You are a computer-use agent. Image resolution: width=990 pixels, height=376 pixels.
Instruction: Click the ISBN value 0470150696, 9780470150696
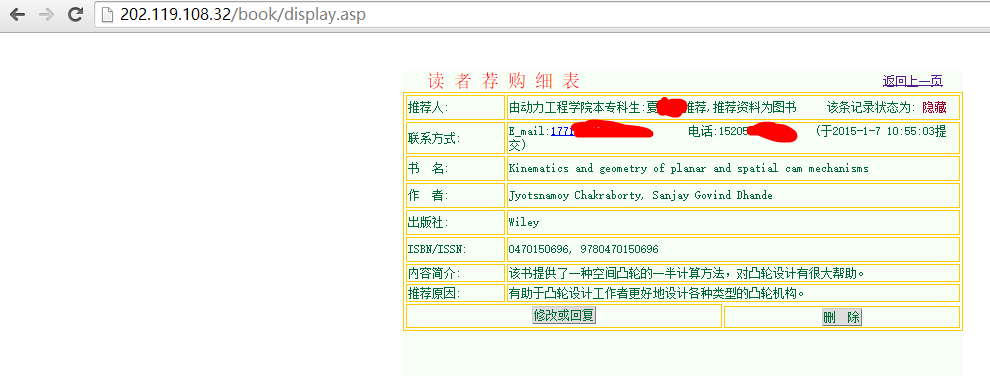pos(583,249)
